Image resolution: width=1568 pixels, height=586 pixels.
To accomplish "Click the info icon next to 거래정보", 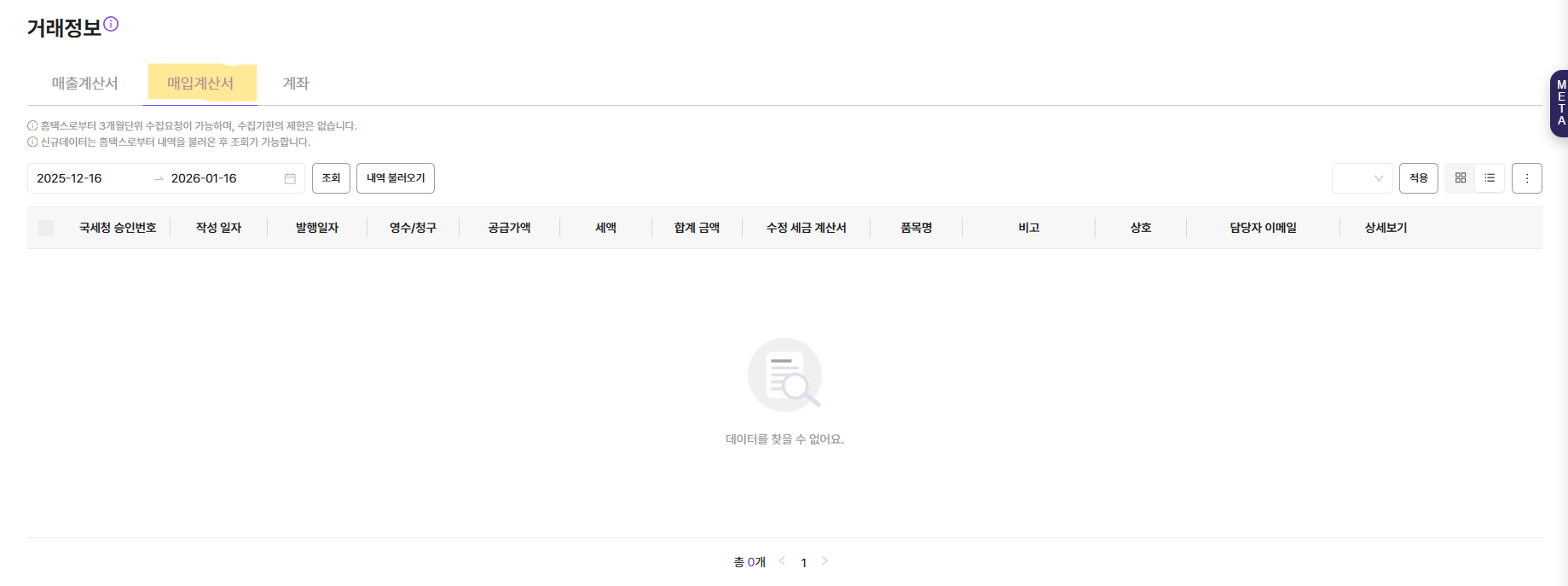I will (111, 25).
